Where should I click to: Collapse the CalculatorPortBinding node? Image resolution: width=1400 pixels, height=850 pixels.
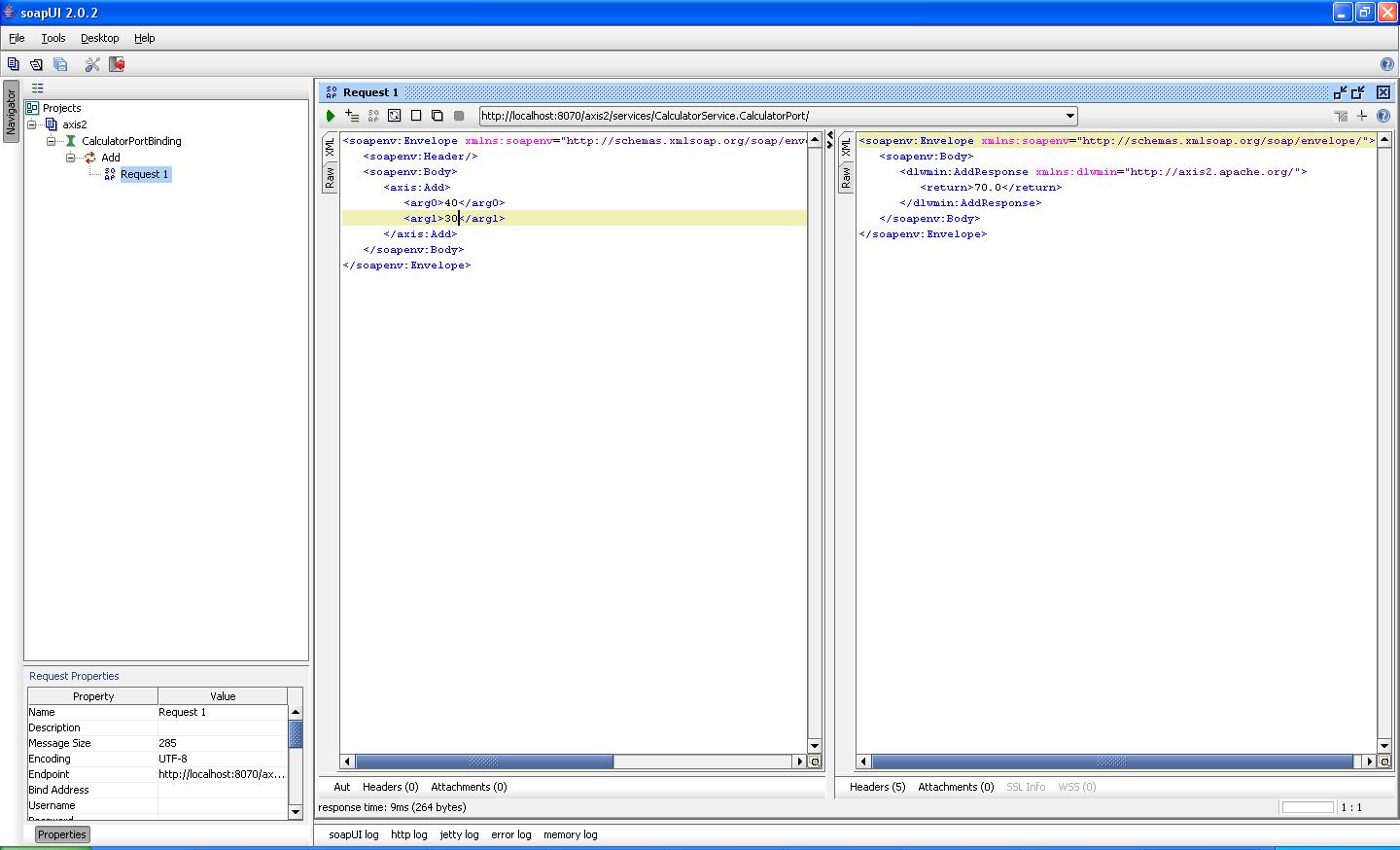pyautogui.click(x=52, y=141)
